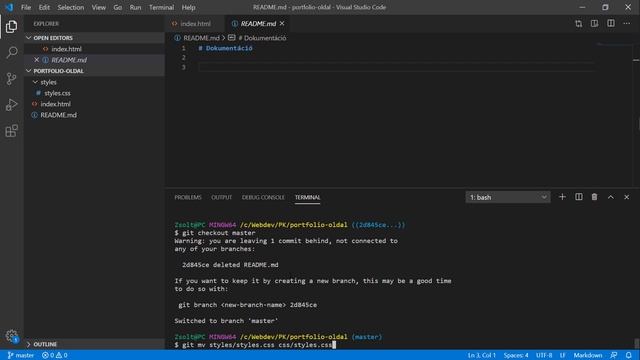
Task: Open the Explorer view in activity bar
Action: [11, 27]
